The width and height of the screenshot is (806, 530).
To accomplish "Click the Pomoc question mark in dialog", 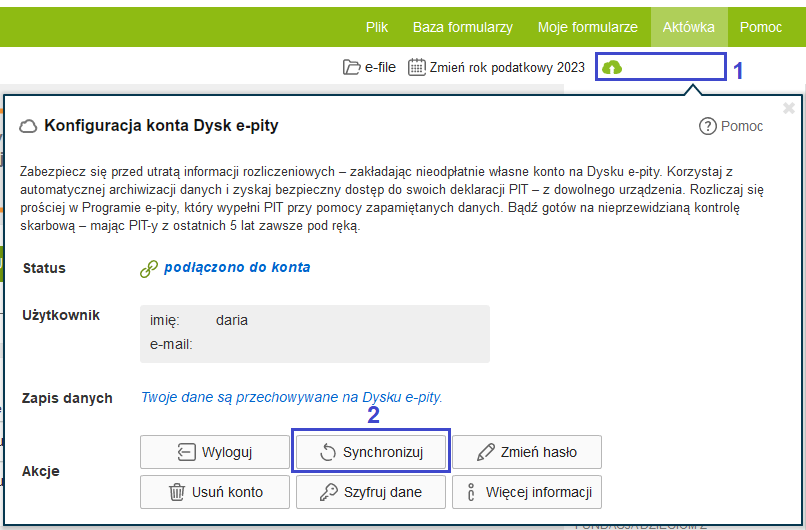I will pyautogui.click(x=708, y=126).
